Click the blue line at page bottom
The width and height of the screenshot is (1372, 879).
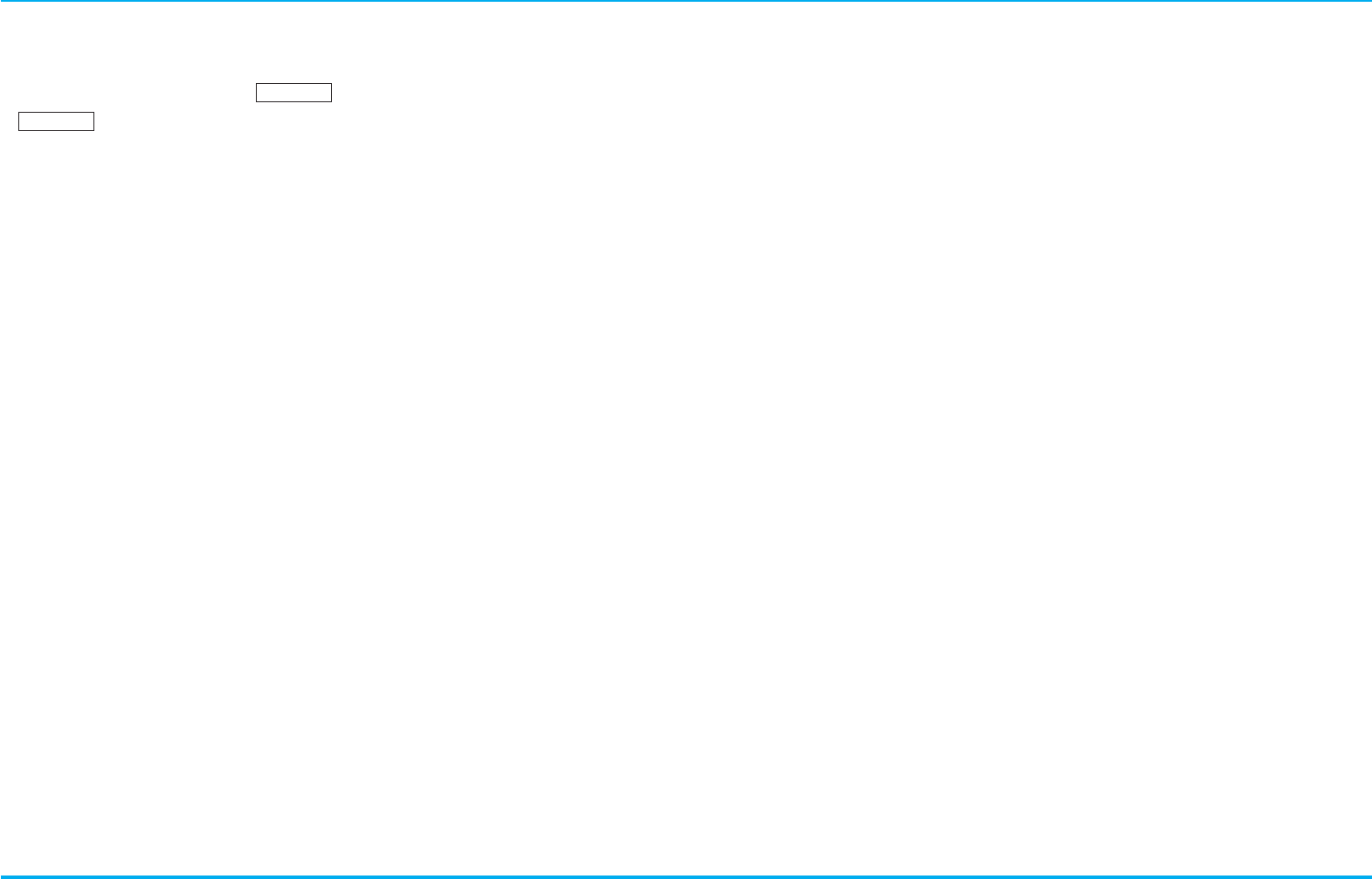tap(686, 876)
